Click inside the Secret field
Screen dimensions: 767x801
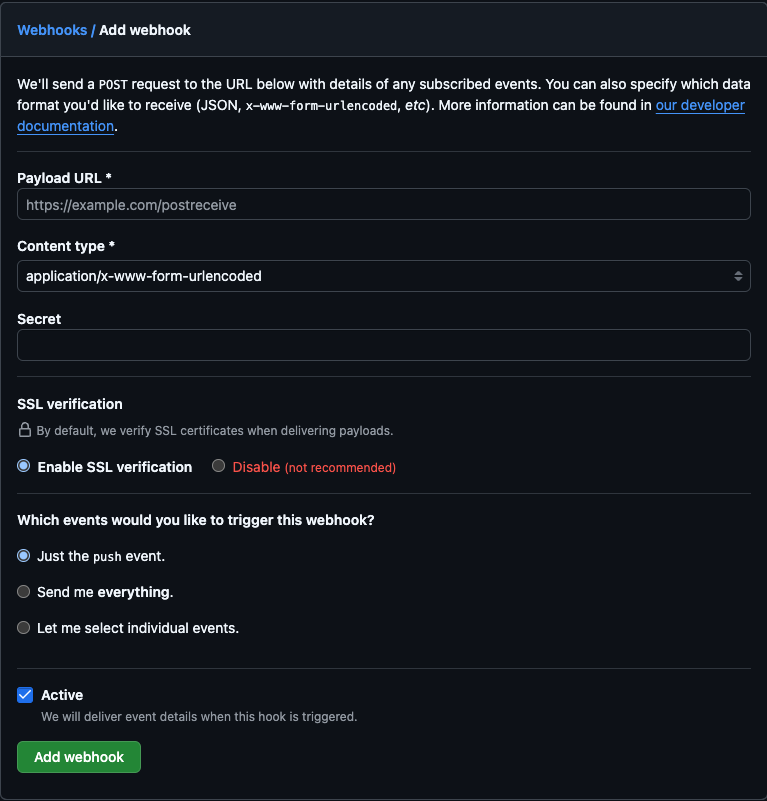coord(383,344)
